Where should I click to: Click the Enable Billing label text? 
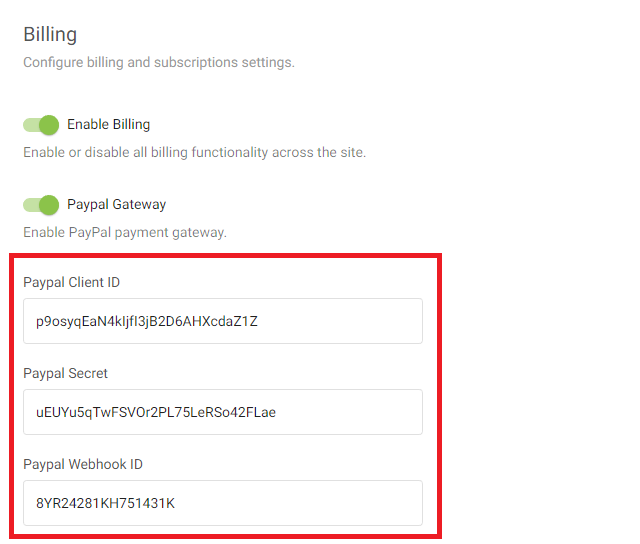click(x=109, y=124)
